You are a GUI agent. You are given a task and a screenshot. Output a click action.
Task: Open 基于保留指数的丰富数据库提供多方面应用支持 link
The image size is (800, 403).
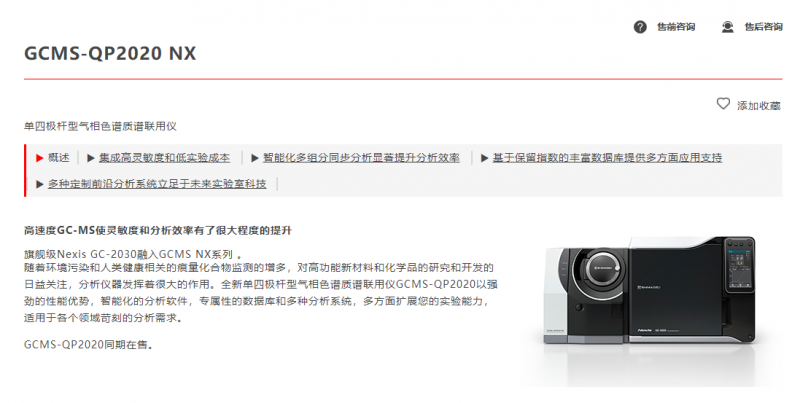pos(607,158)
